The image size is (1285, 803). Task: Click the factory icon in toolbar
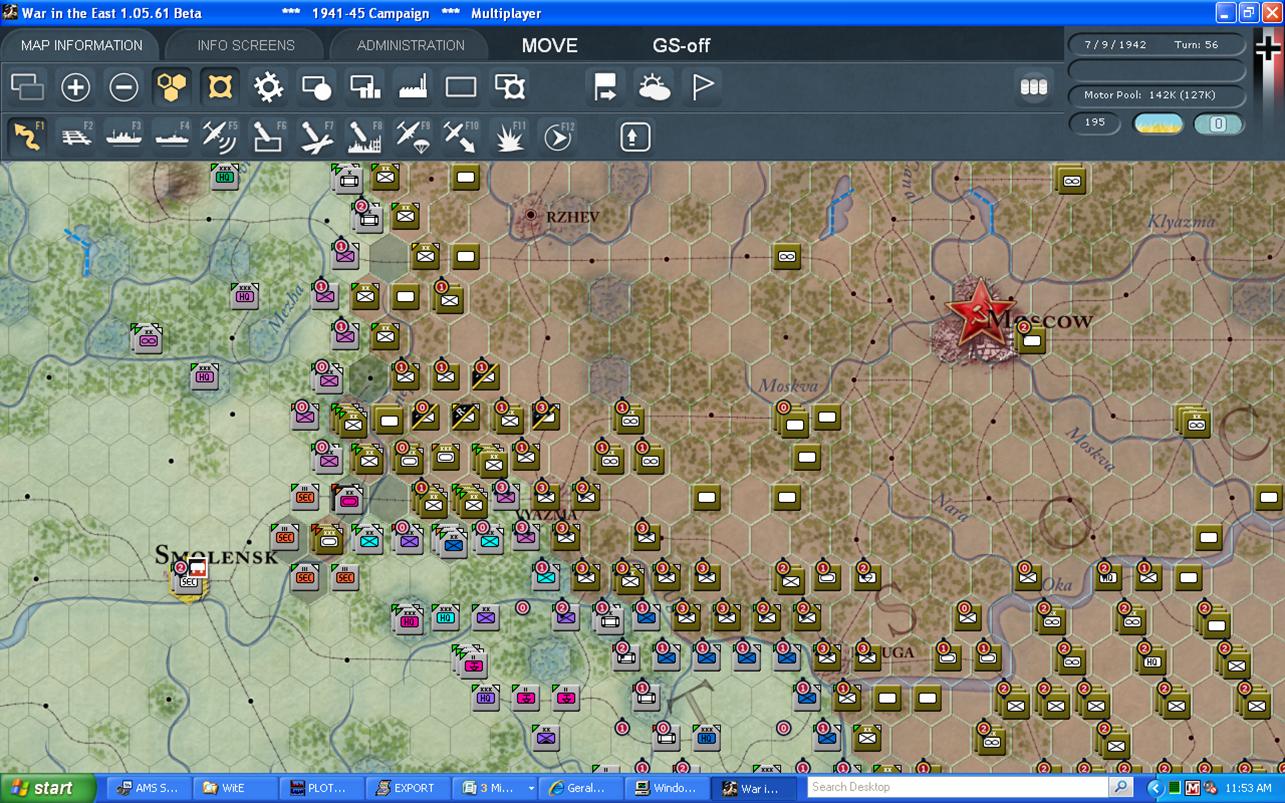tap(413, 88)
